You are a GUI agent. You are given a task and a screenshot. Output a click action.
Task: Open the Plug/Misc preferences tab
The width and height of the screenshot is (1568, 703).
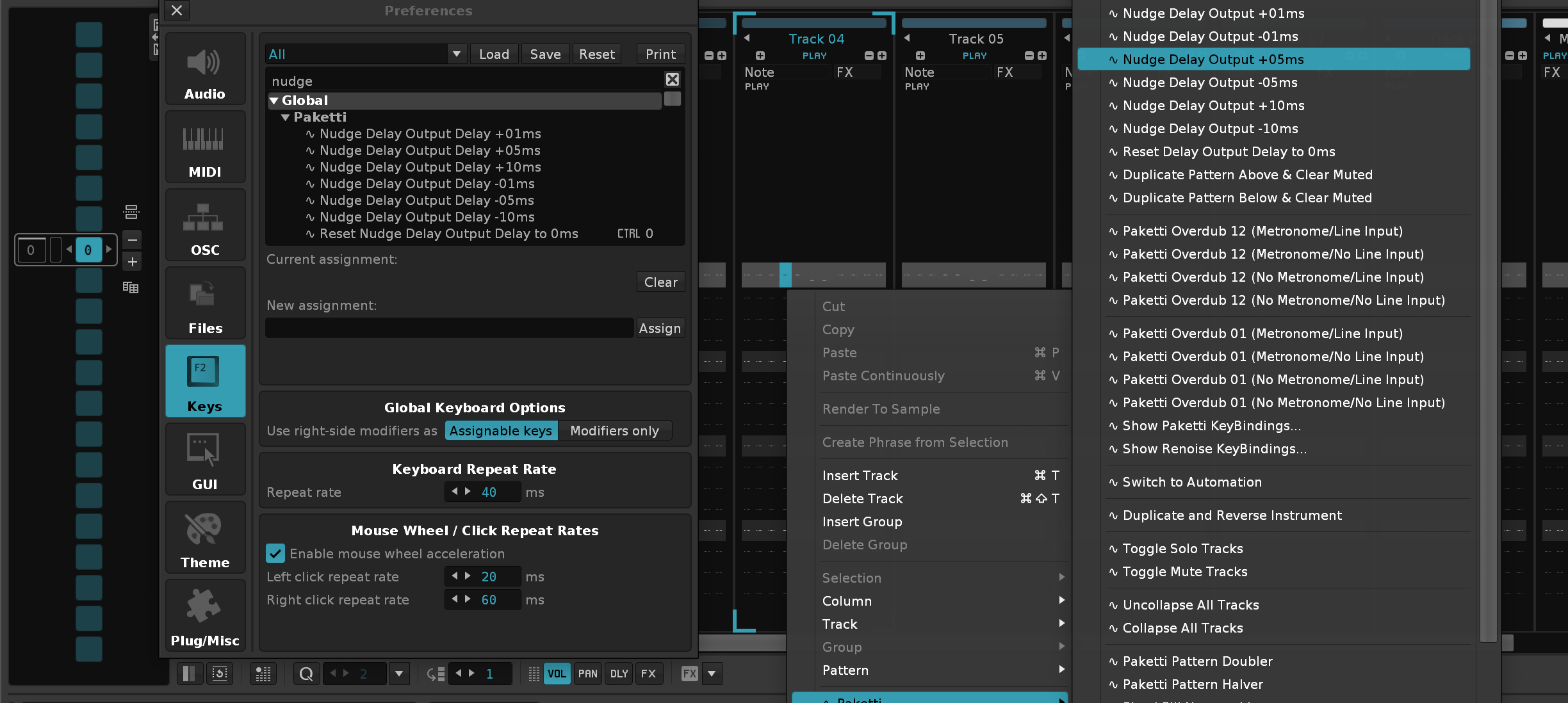point(205,616)
